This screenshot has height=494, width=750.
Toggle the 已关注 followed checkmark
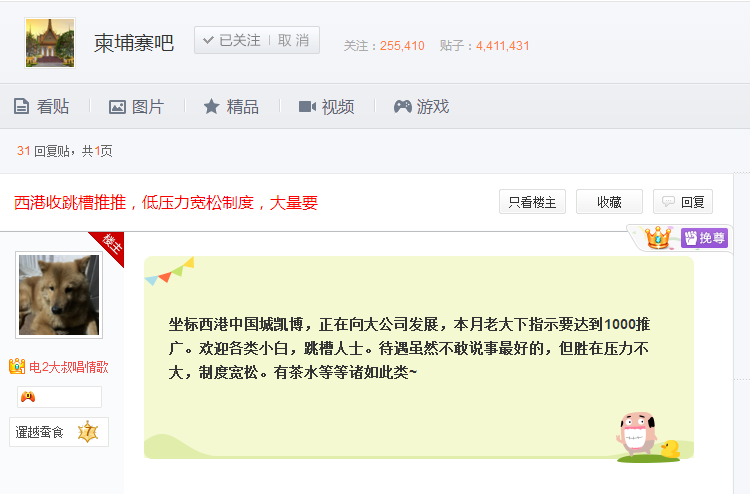[232, 40]
